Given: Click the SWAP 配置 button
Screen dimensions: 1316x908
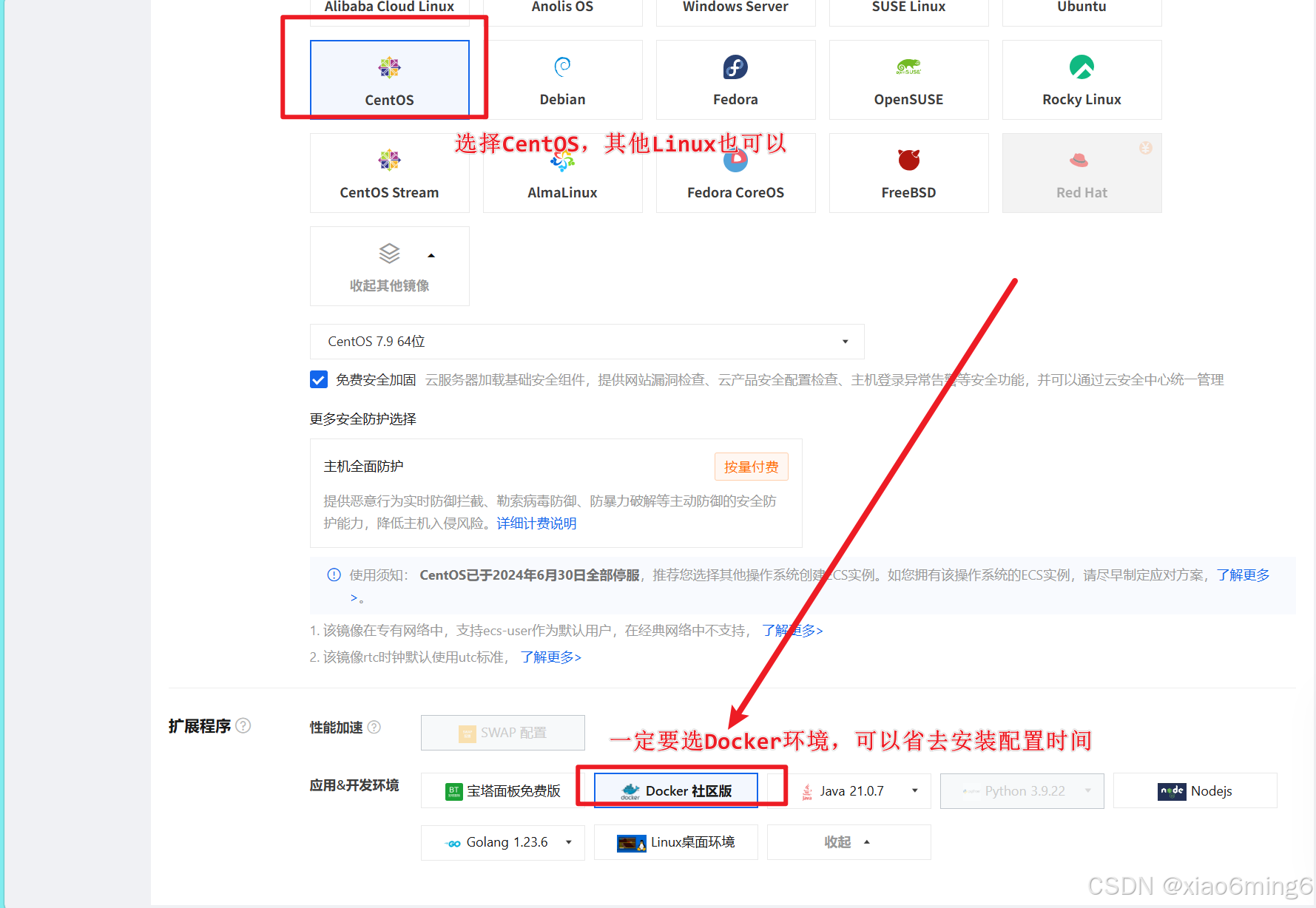Looking at the screenshot, I should (x=503, y=733).
